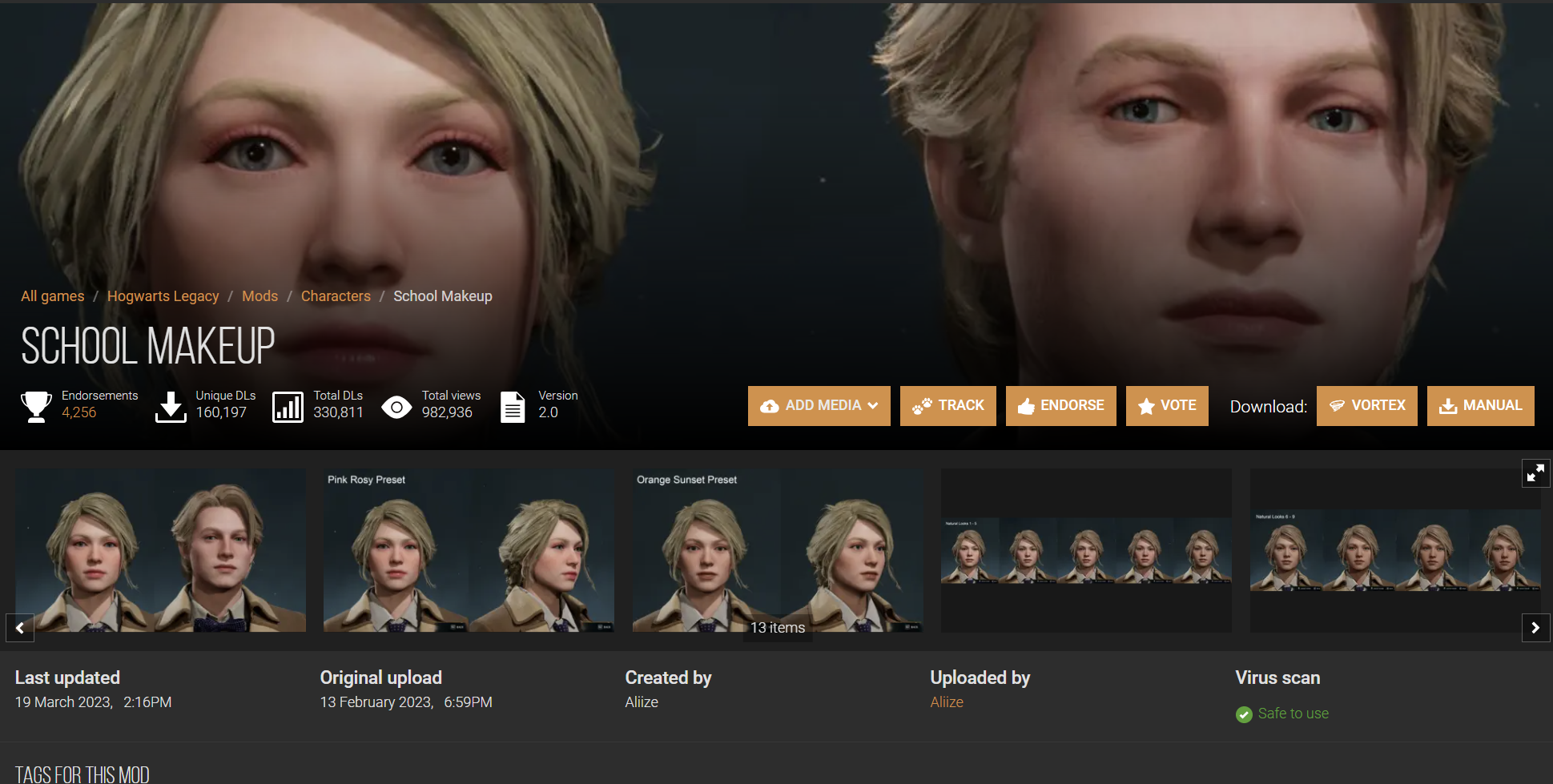Click the last updated date 19 March 2023

[64, 702]
